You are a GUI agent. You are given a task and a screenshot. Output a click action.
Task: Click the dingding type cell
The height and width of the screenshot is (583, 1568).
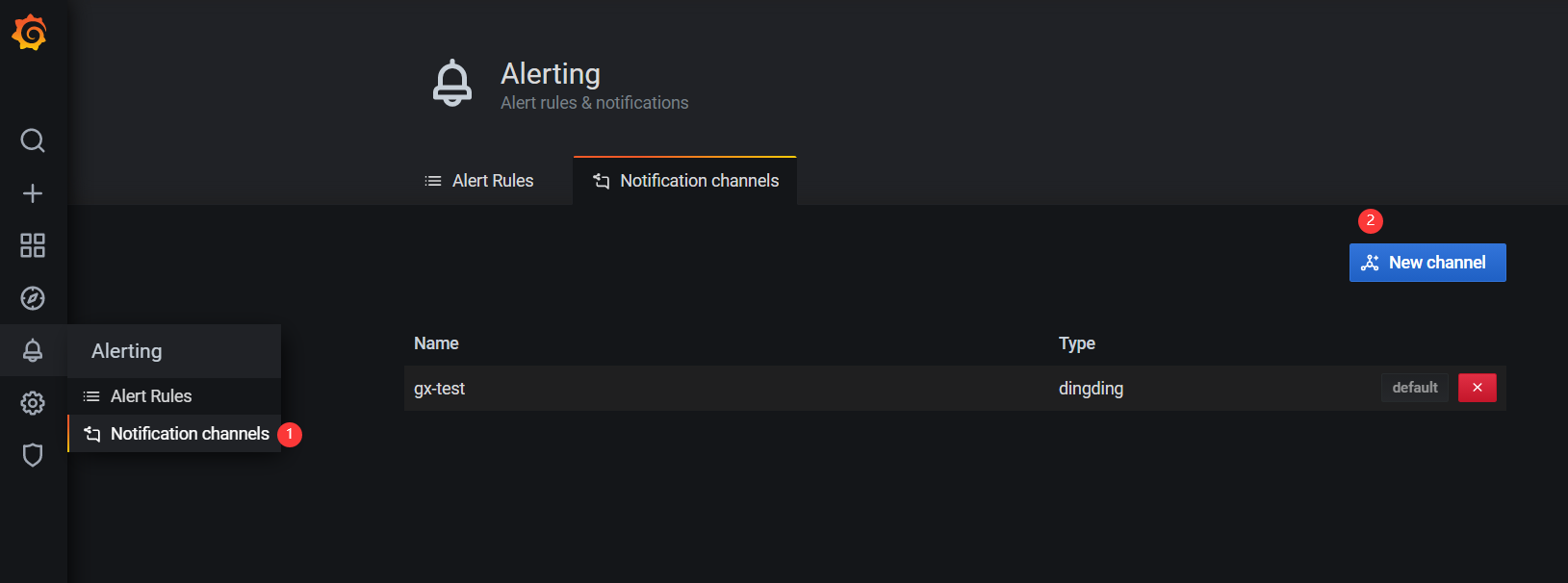[x=1091, y=389]
